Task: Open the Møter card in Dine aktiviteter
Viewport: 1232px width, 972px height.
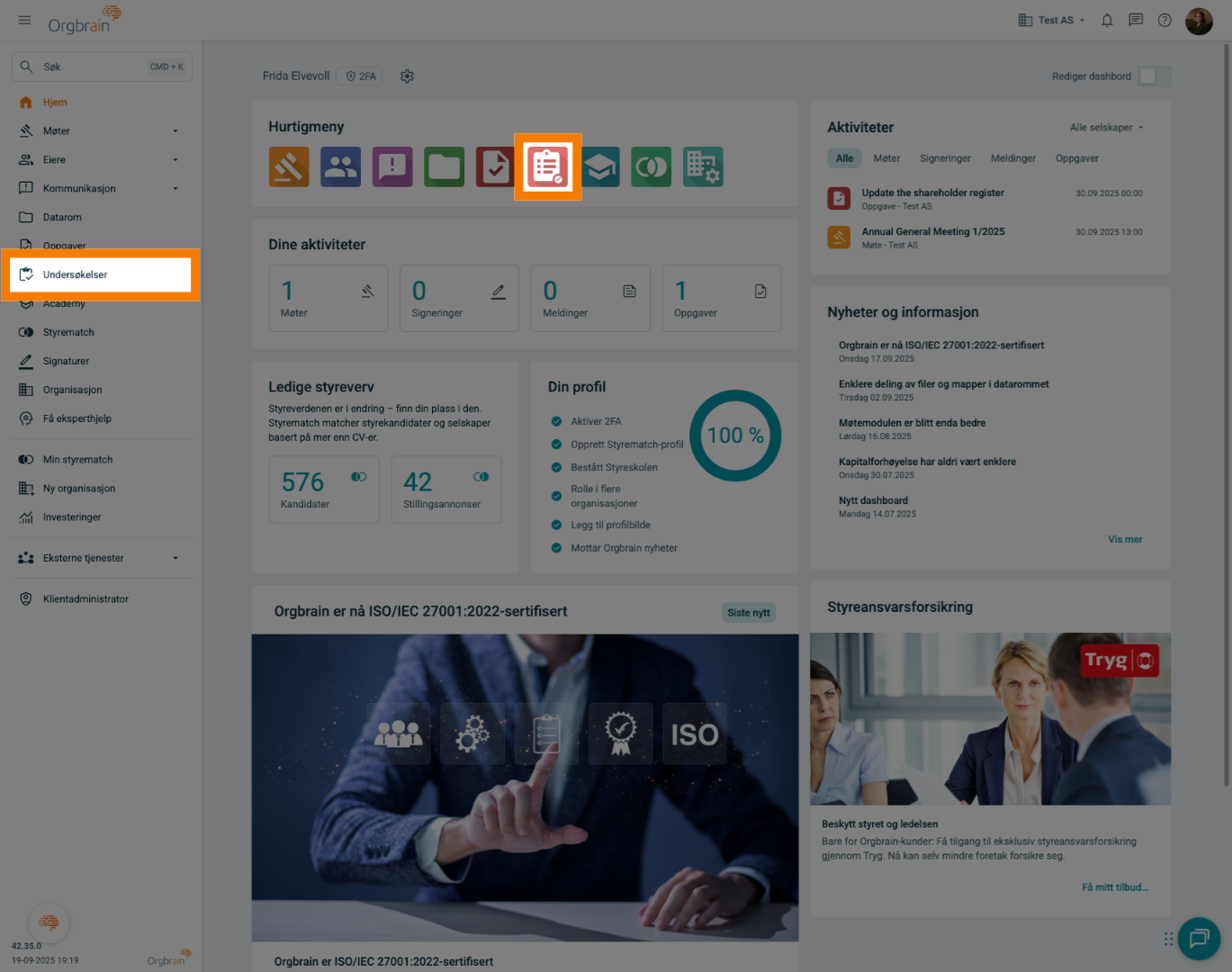Action: tap(328, 298)
